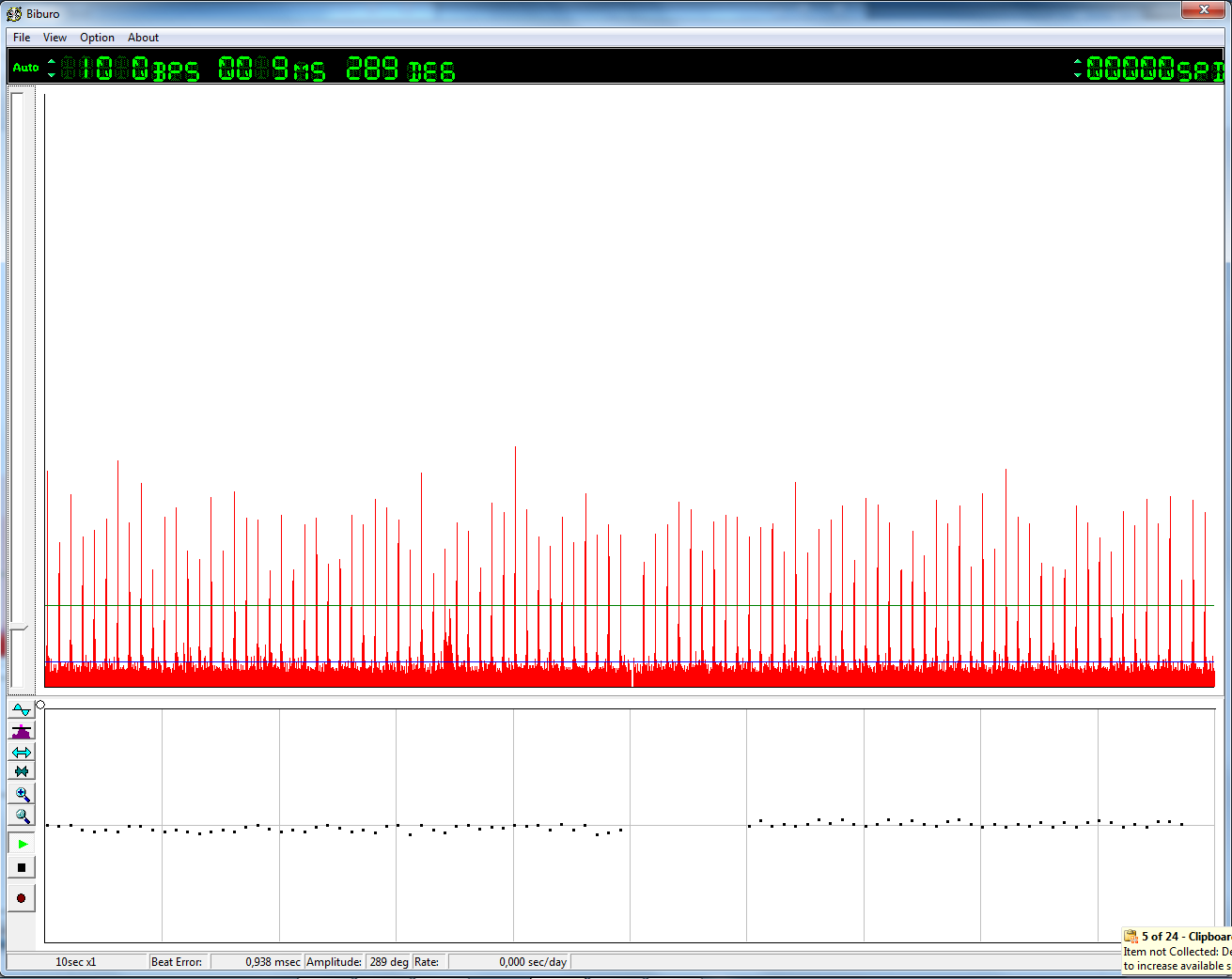The image size is (1232, 979).
Task: Click the purple histogram threshold icon
Action: pos(22,731)
